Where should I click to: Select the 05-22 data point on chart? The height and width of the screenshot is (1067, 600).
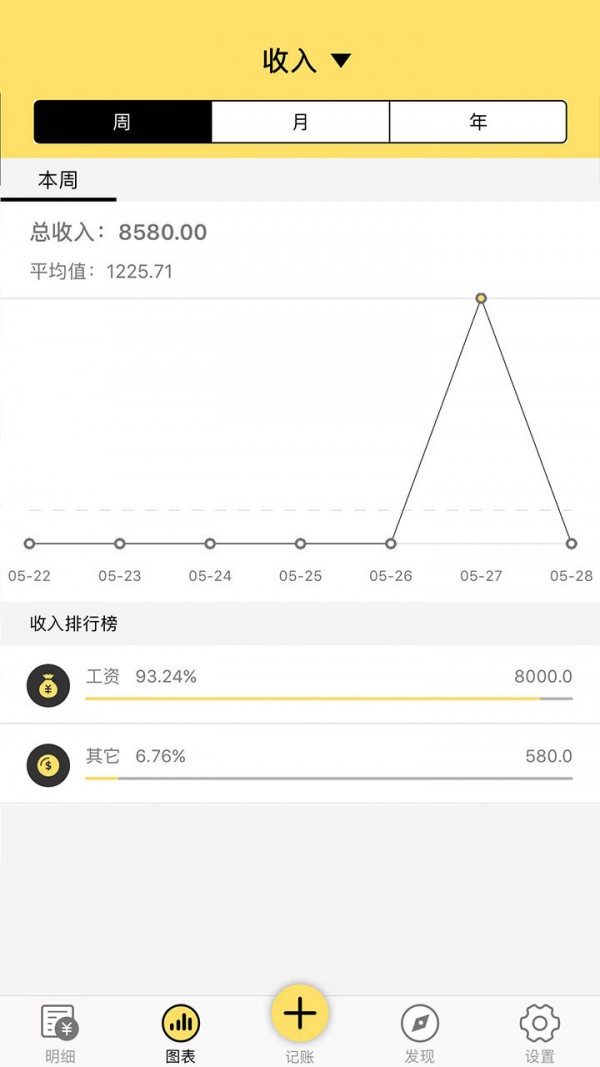click(29, 544)
